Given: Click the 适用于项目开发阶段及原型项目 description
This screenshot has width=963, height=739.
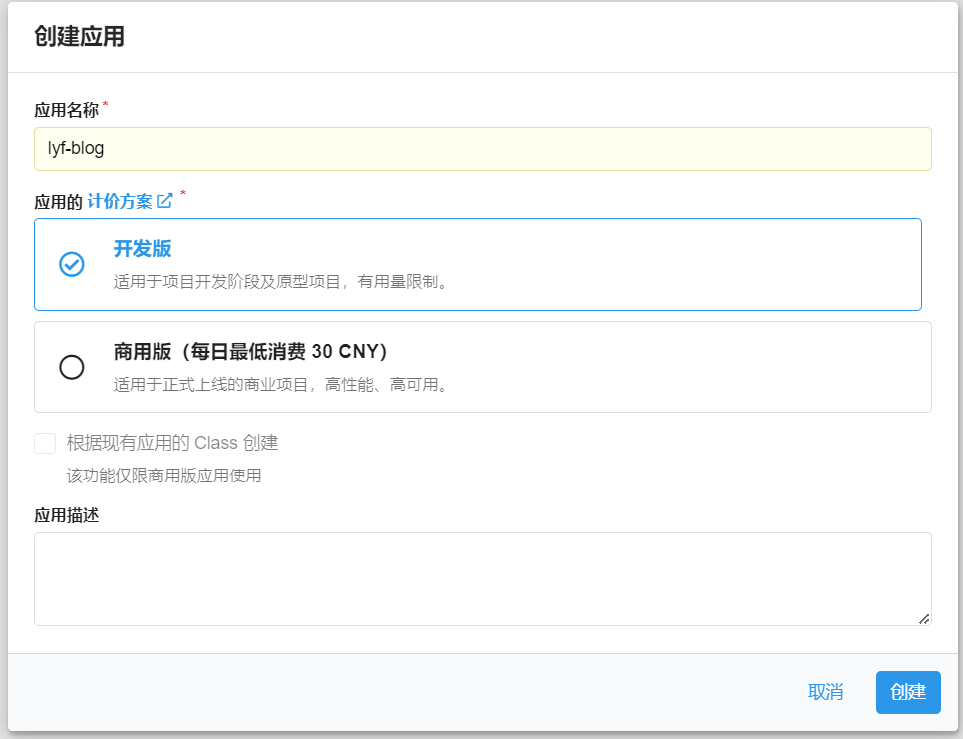Looking at the screenshot, I should (x=283, y=282).
